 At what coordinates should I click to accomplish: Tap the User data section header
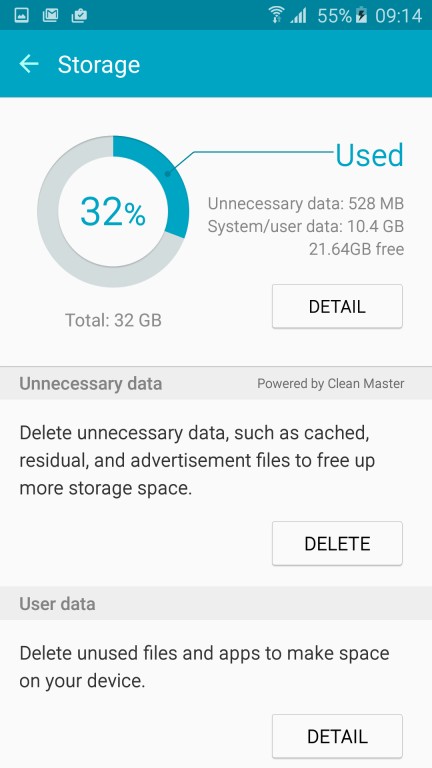click(x=57, y=603)
